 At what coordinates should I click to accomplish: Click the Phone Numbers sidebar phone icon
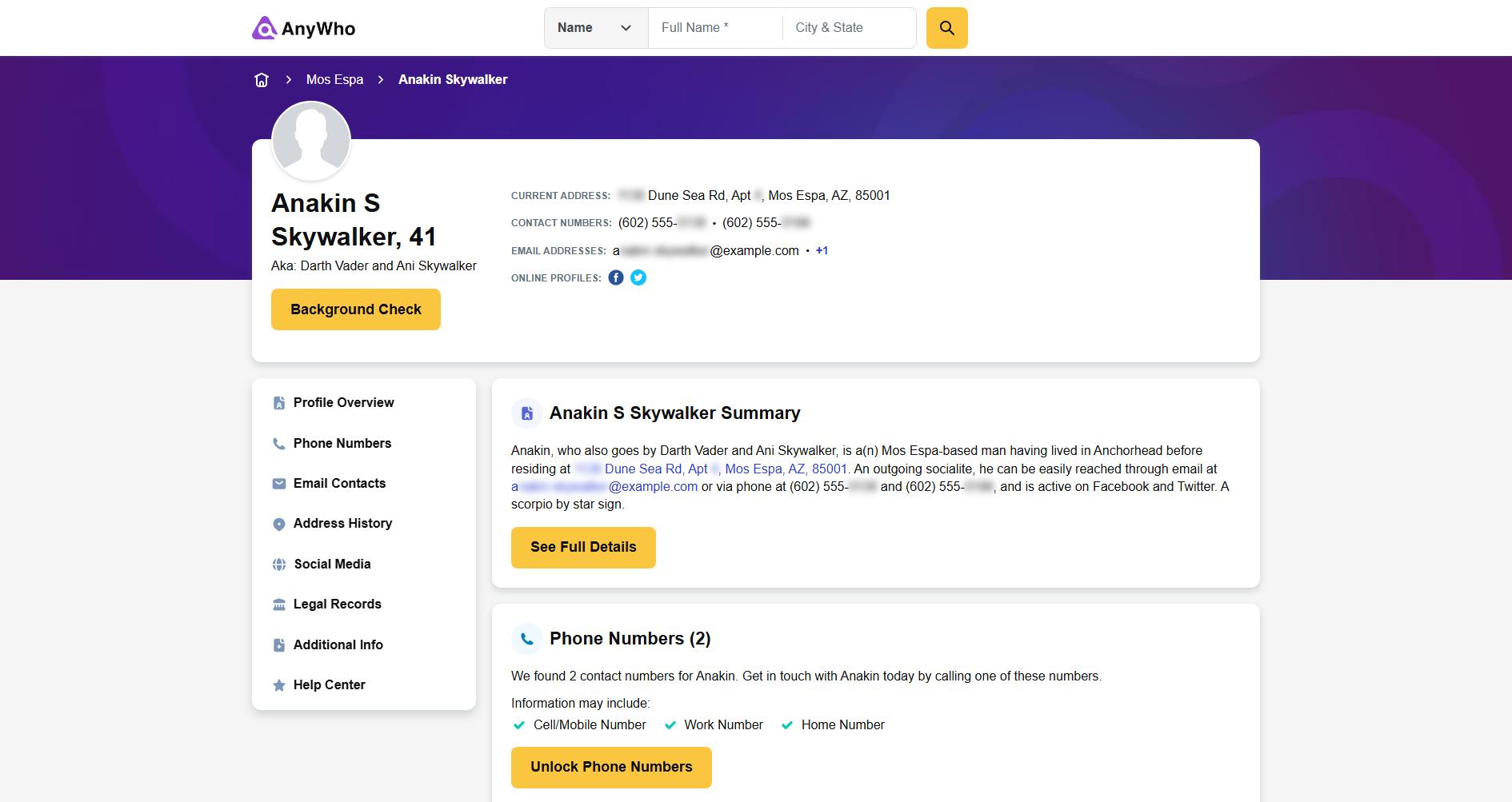coord(279,444)
